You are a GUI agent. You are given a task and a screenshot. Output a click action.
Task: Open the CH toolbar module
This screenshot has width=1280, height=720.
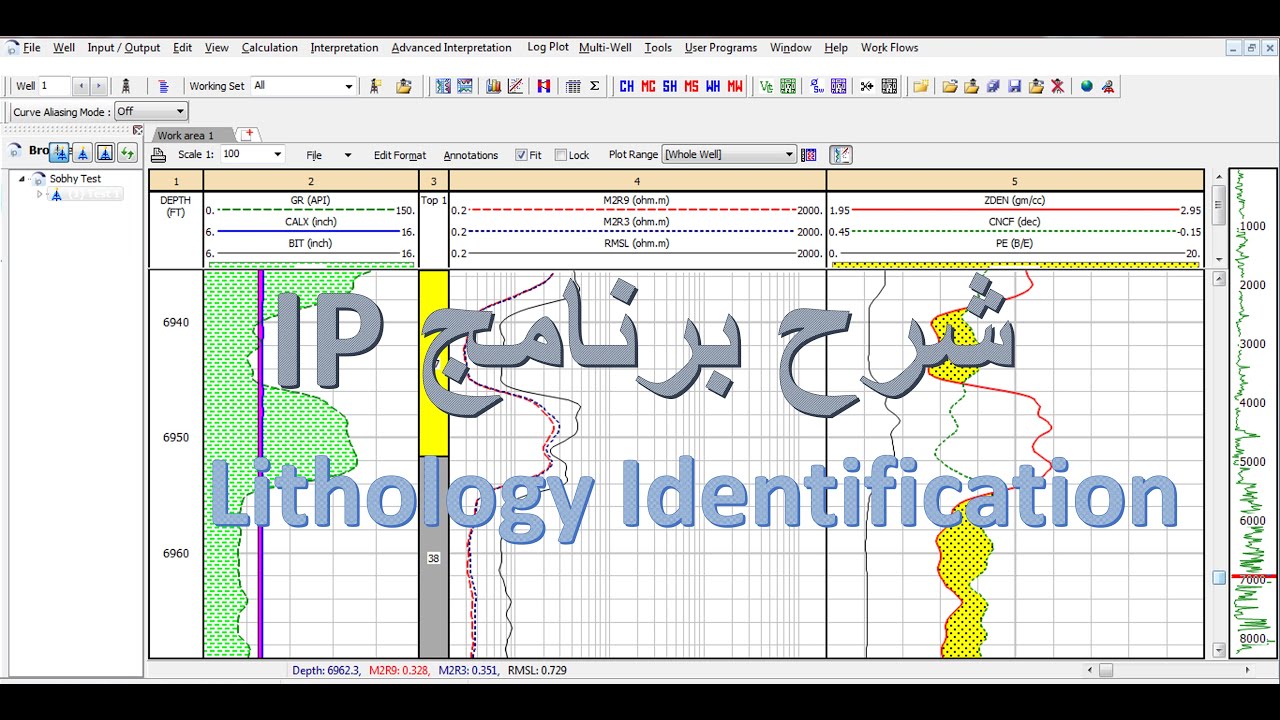(x=626, y=86)
